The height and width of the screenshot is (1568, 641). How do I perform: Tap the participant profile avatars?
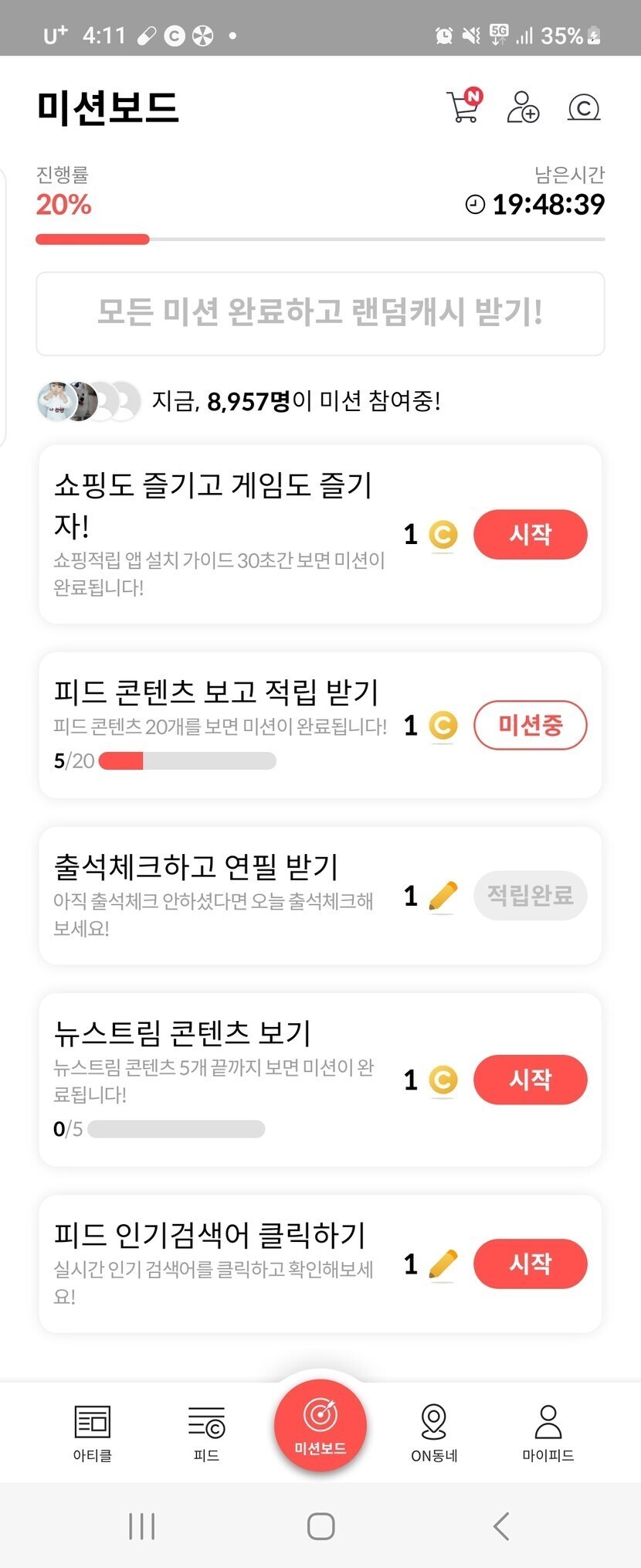(x=88, y=401)
